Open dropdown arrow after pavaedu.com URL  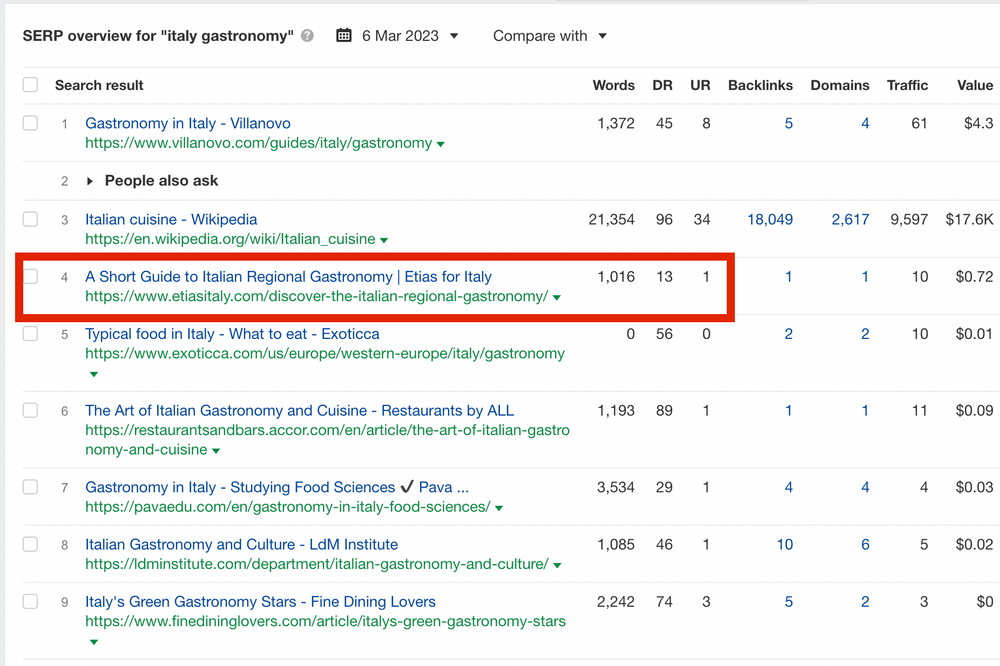tap(499, 508)
